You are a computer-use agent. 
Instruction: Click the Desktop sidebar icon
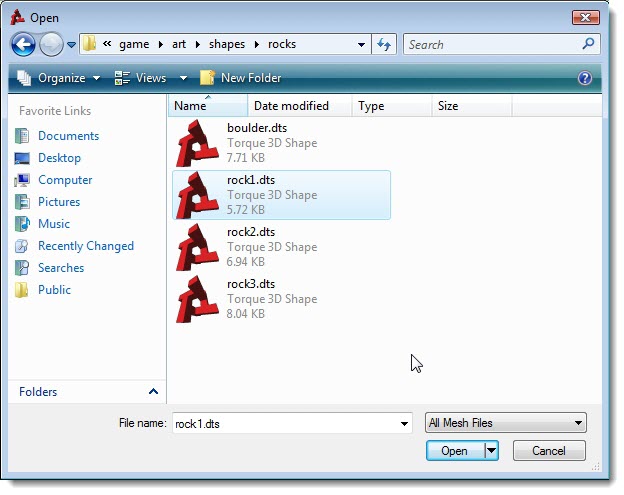22,158
